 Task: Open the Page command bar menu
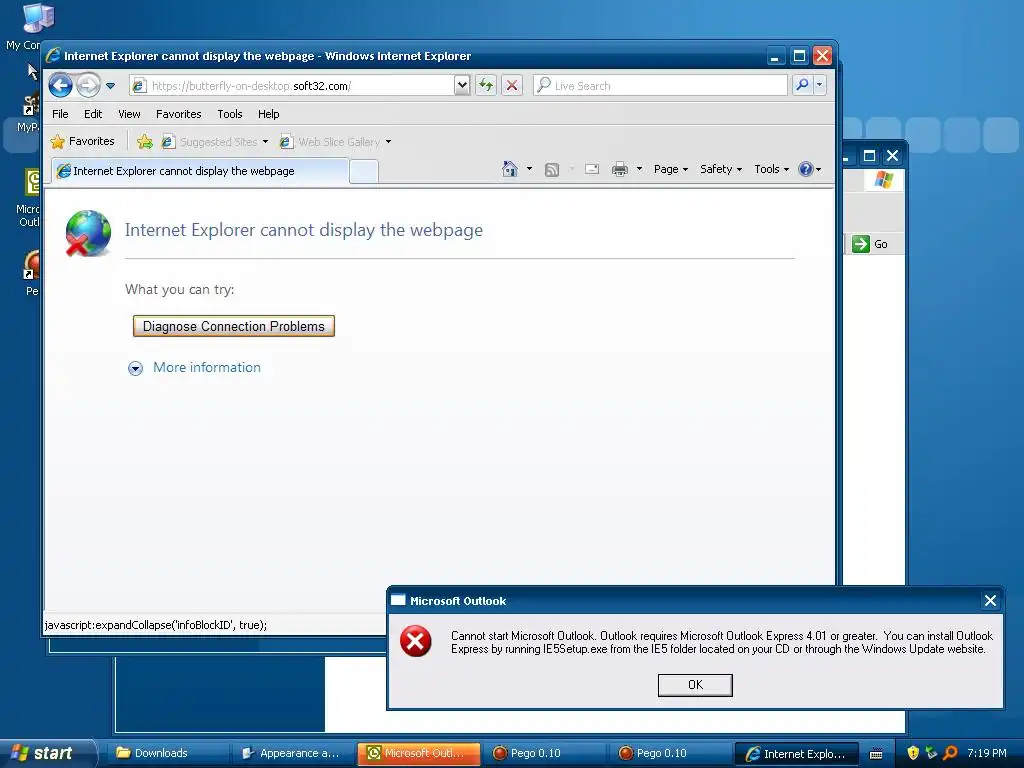[x=671, y=169]
